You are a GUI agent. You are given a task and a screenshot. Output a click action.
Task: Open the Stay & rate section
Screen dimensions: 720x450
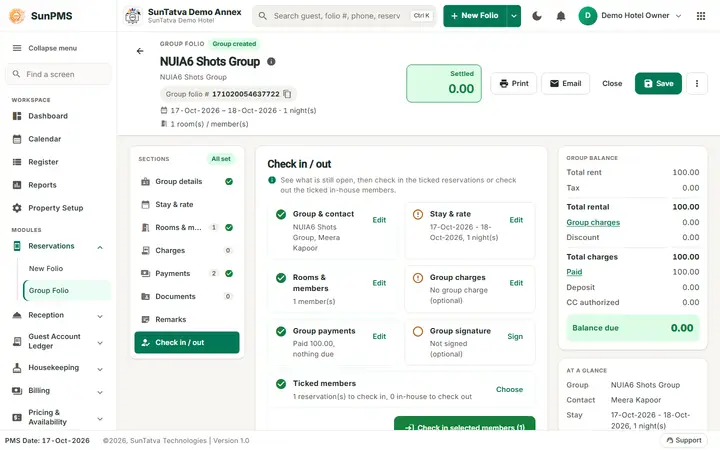187,205
